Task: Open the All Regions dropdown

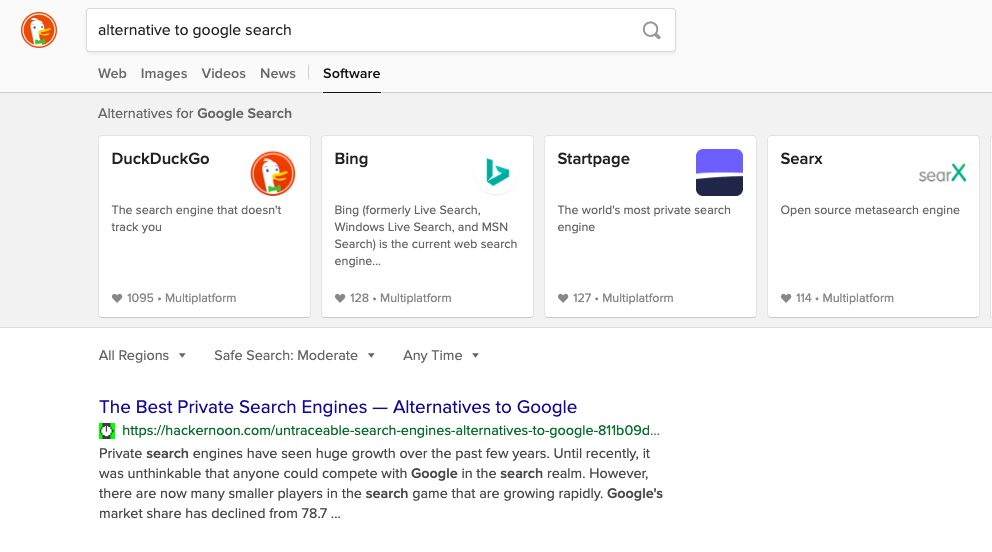Action: 142,355
